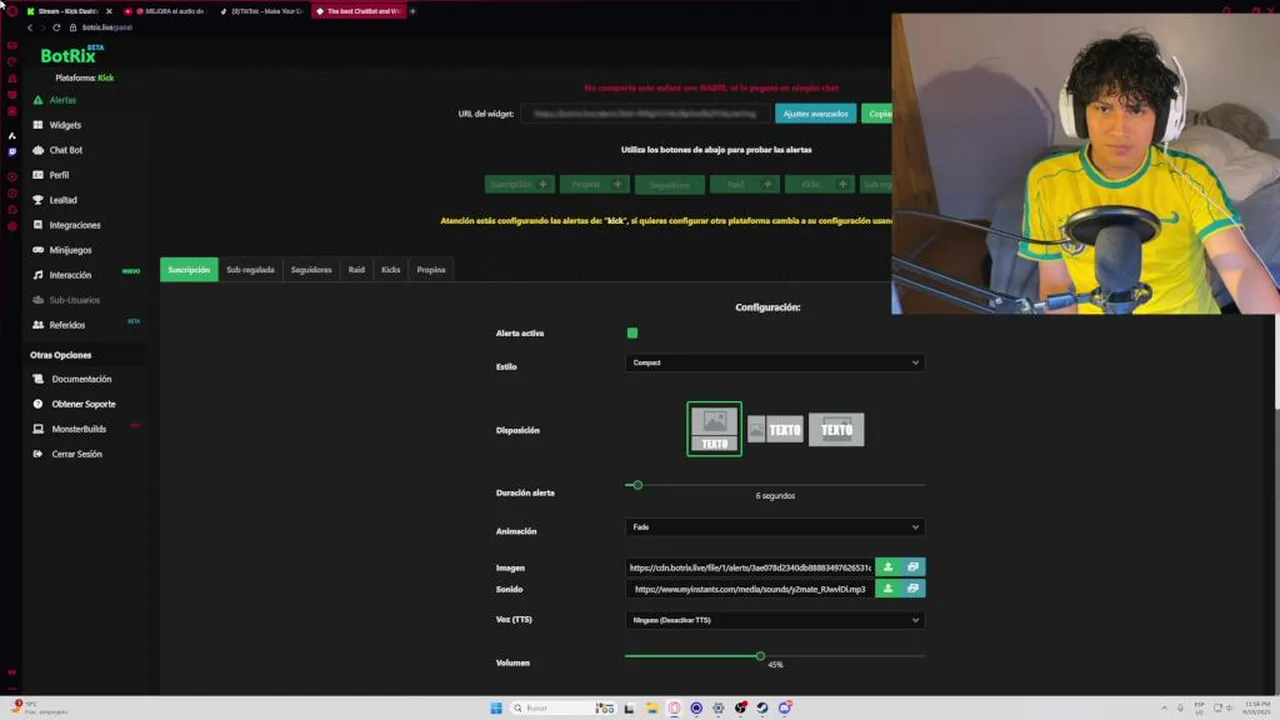
Task: Open File Explorer from the taskbar
Action: point(652,708)
